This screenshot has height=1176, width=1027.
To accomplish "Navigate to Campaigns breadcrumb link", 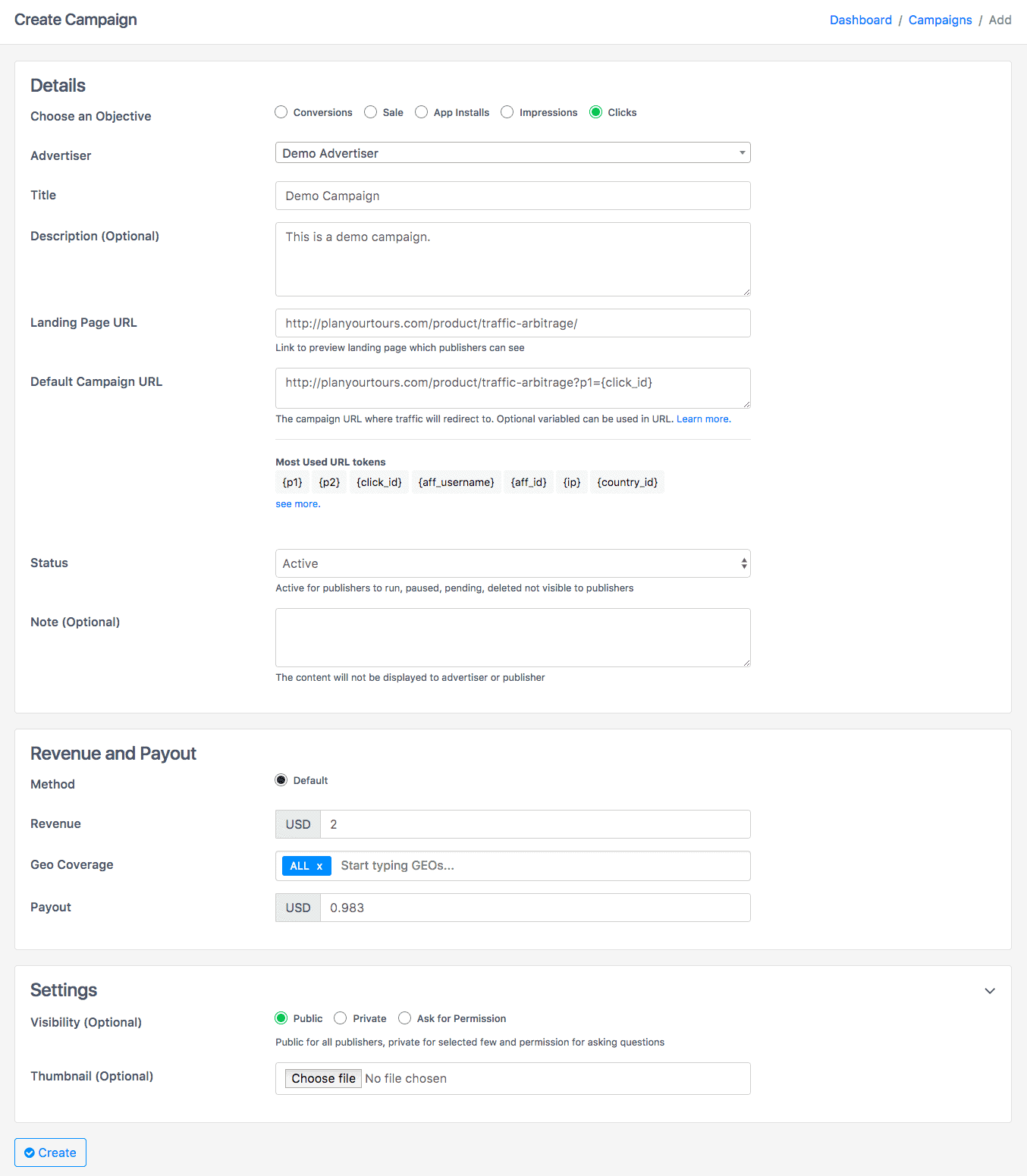I will pos(940,20).
